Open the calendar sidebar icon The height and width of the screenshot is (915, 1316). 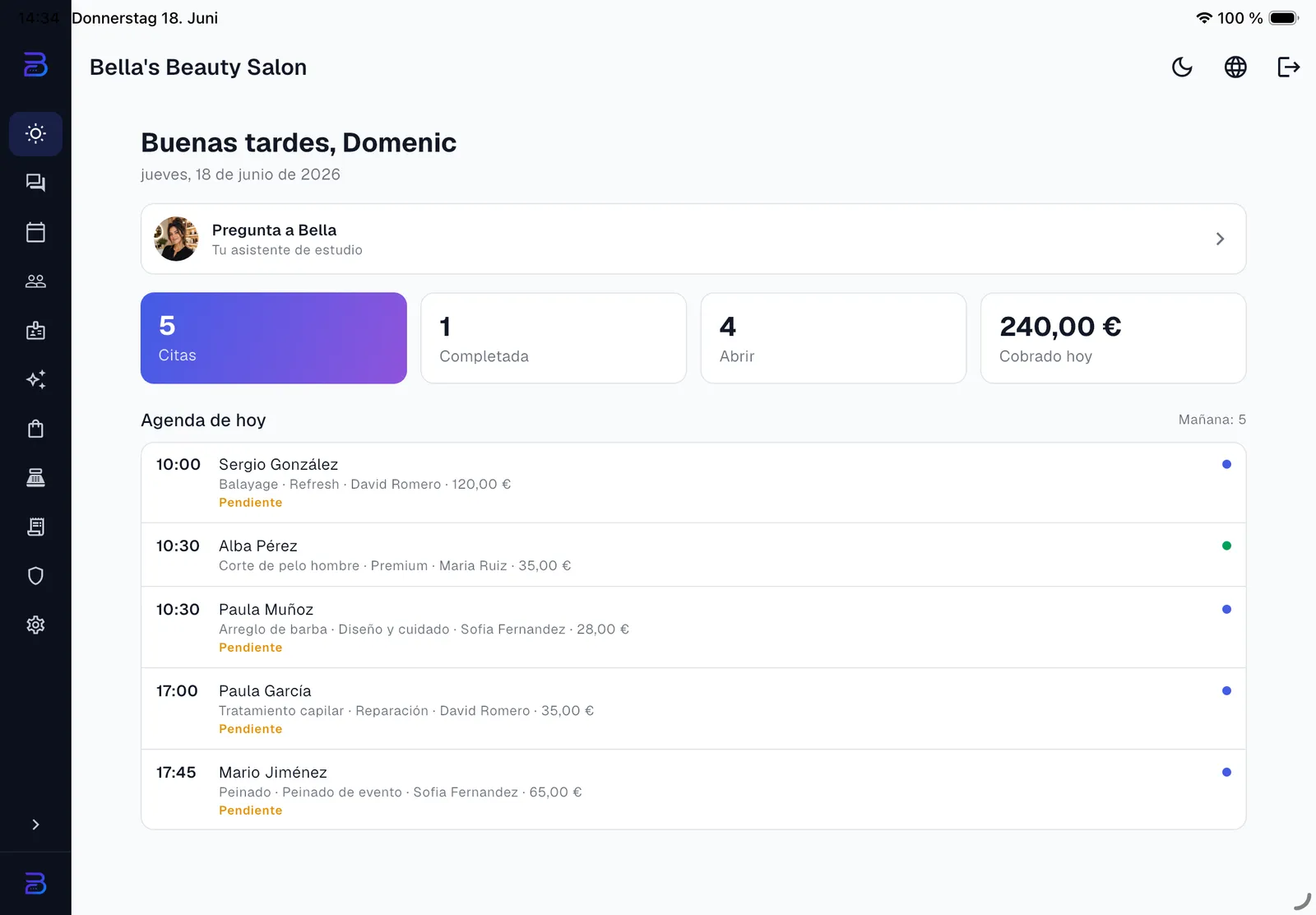coord(35,232)
